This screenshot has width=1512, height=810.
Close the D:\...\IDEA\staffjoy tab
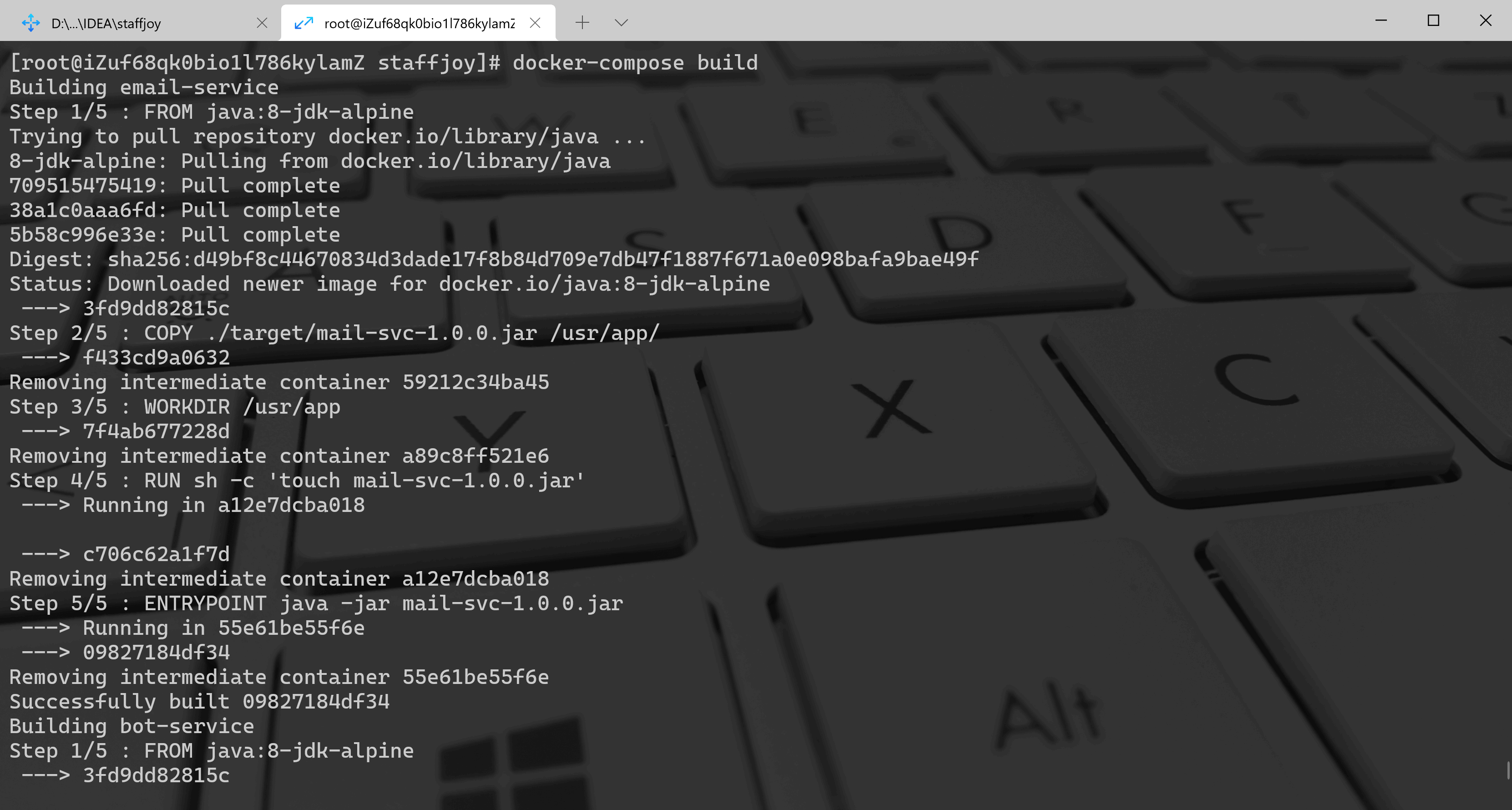[262, 23]
